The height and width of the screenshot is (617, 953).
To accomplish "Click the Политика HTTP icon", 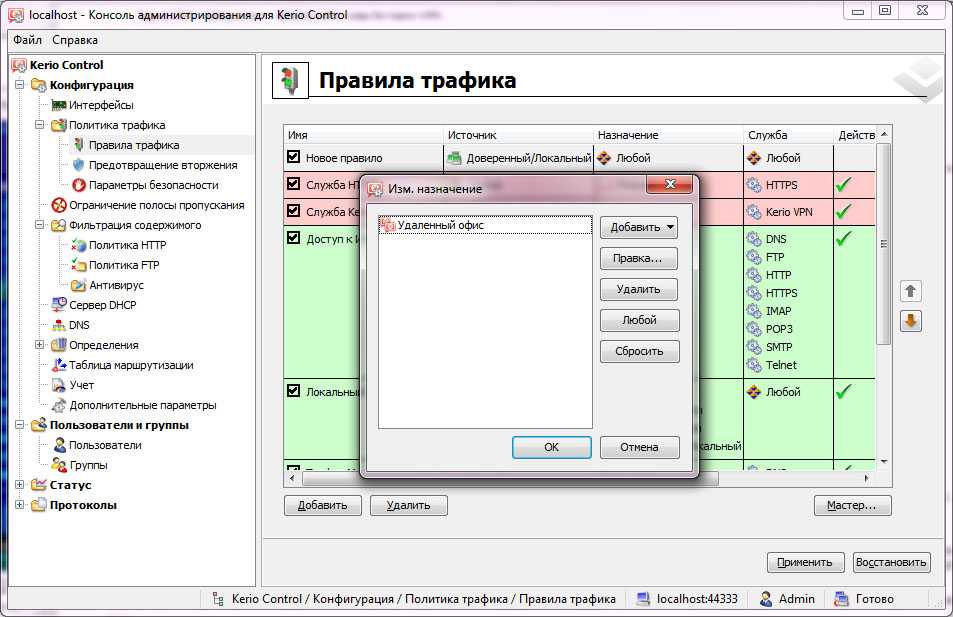I will pyautogui.click(x=78, y=245).
